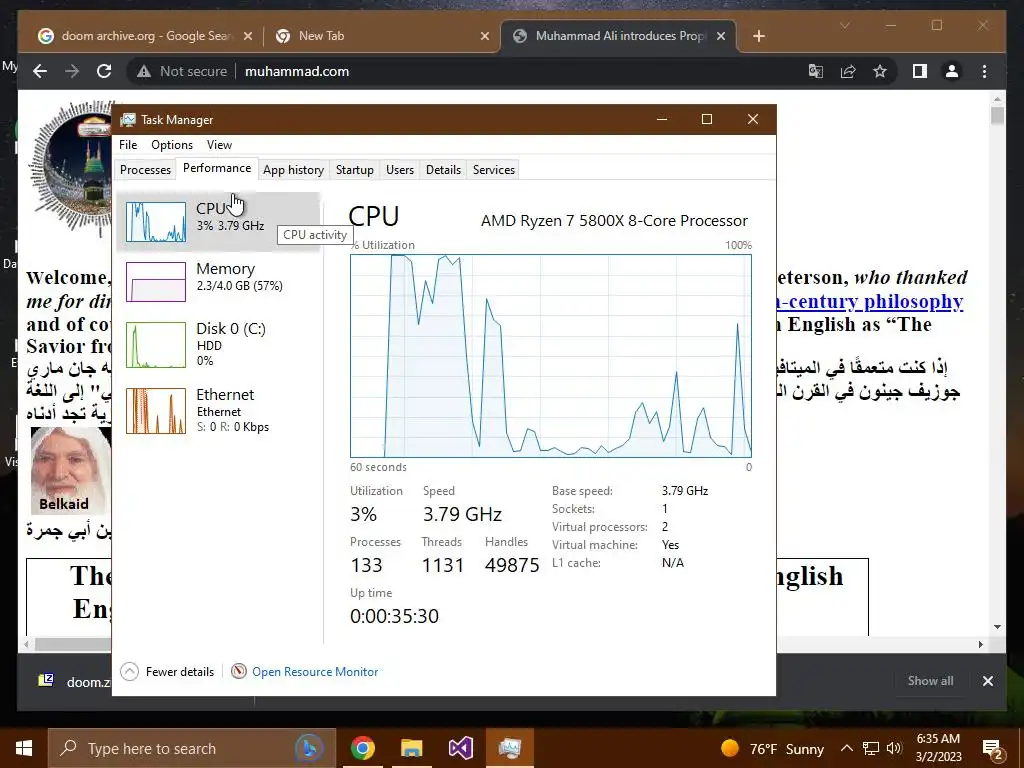
Task: Reload the muhammad.com page
Action: pos(104,71)
